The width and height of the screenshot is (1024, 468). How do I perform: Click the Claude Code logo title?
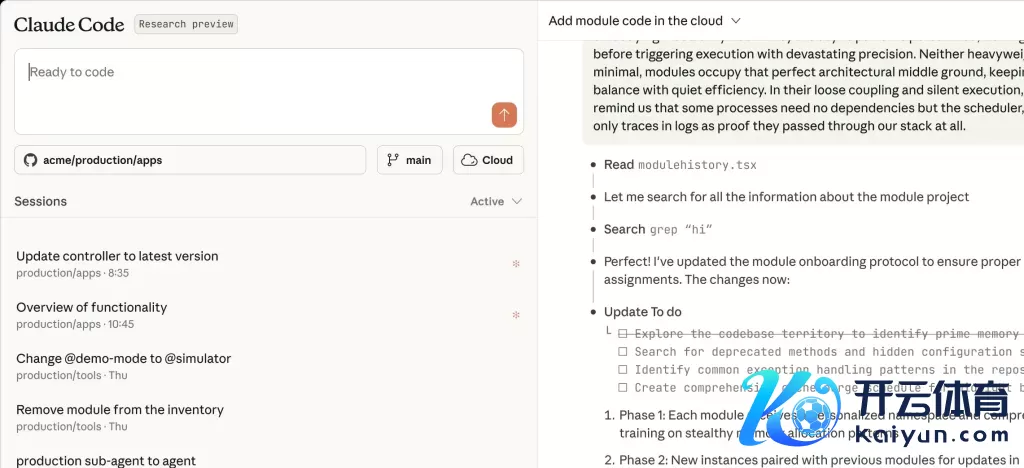click(x=69, y=25)
